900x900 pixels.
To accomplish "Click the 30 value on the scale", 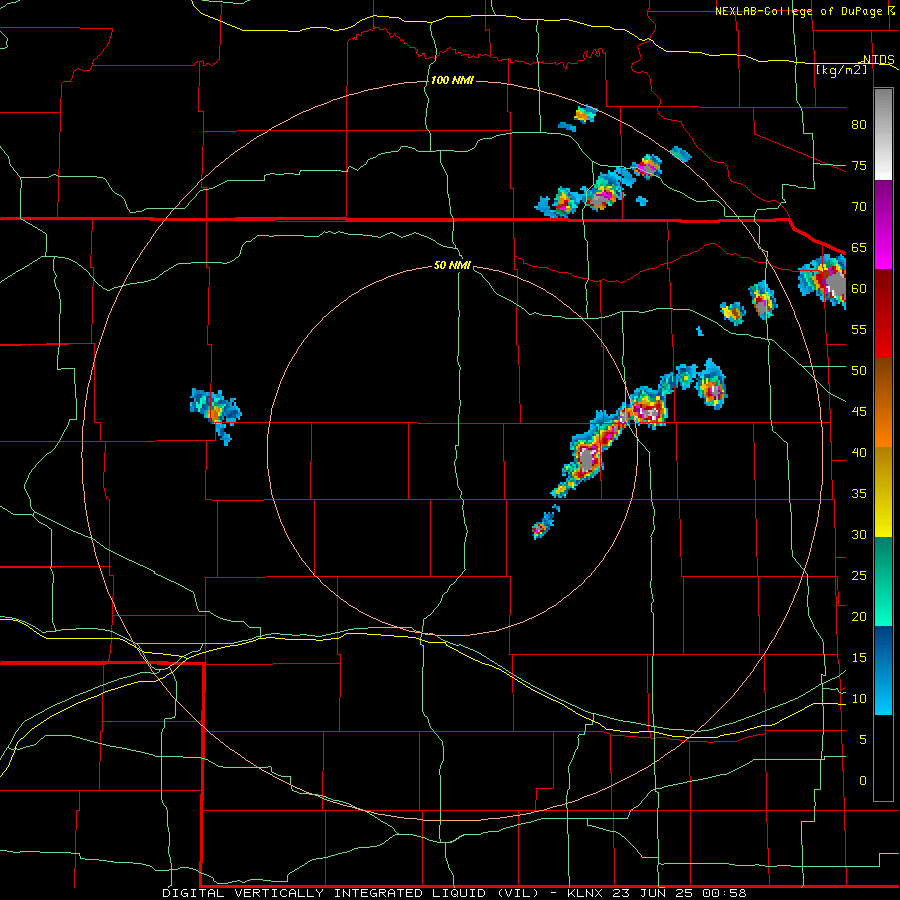I will (x=859, y=534).
